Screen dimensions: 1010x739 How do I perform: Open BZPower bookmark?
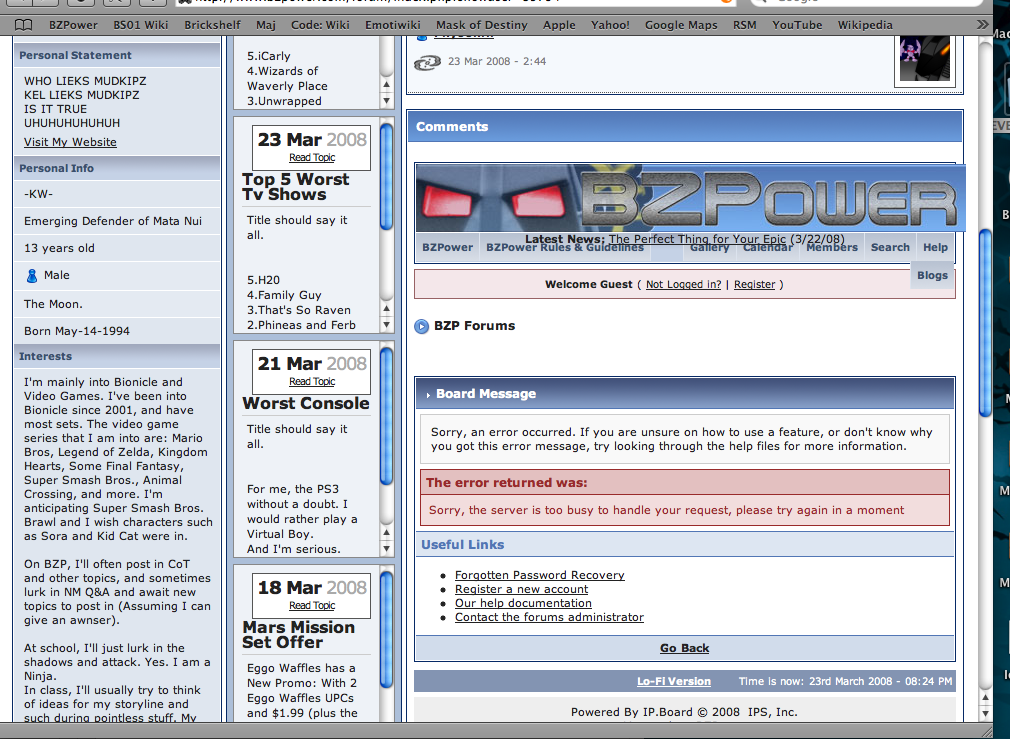tap(73, 25)
